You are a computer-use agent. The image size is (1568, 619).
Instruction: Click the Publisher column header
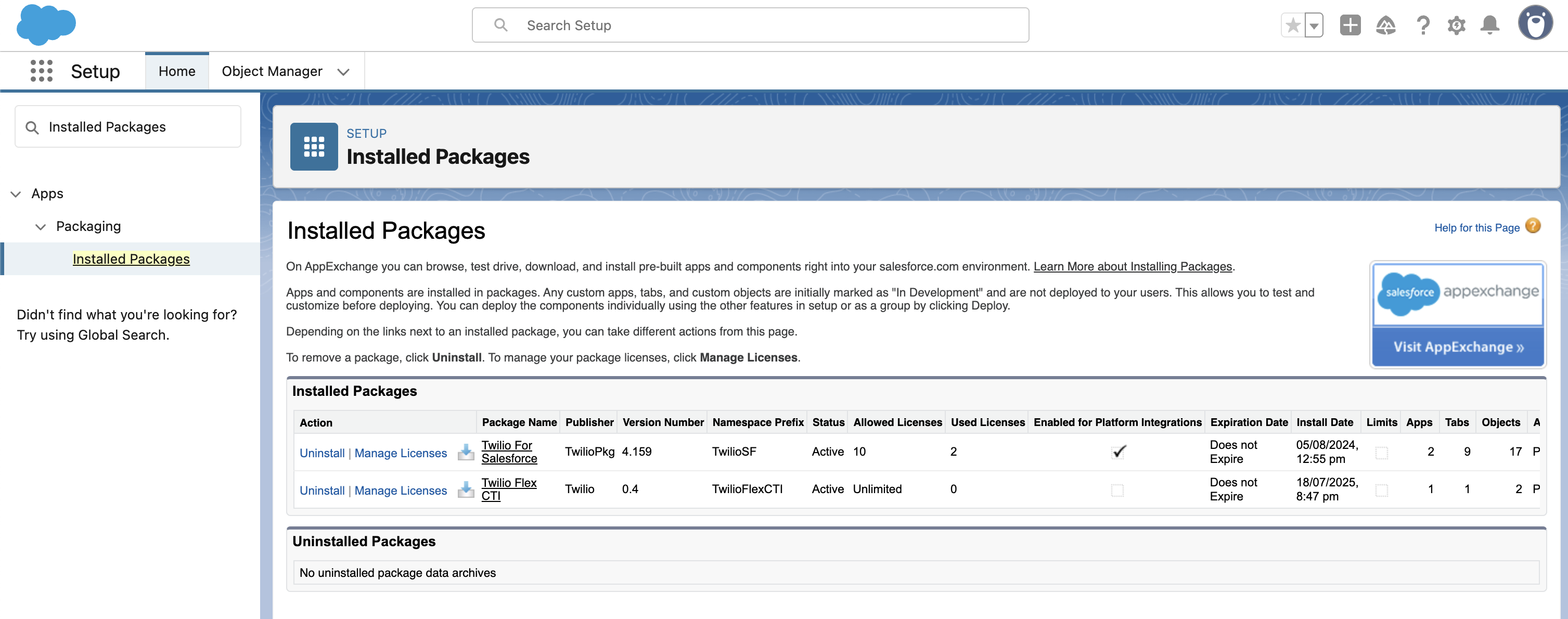click(589, 422)
